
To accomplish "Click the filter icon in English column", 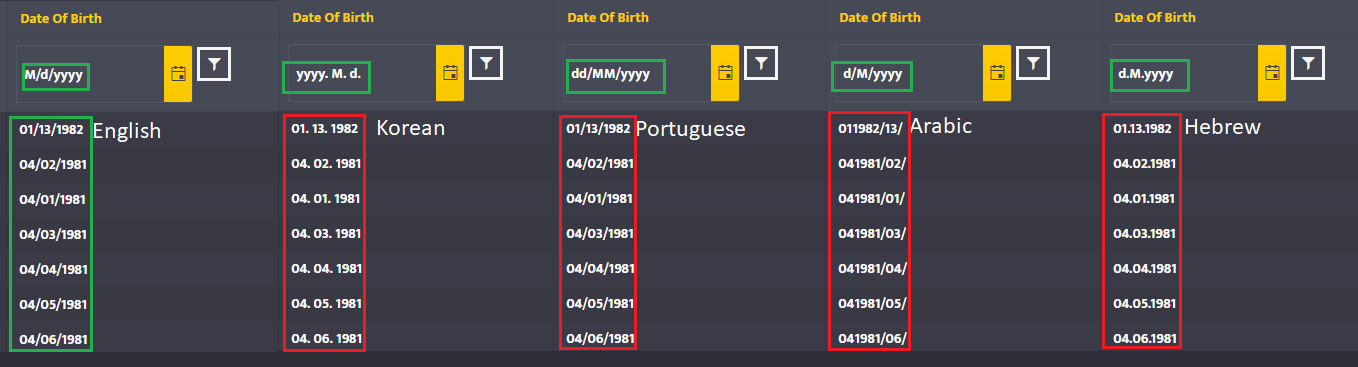I will click(214, 64).
